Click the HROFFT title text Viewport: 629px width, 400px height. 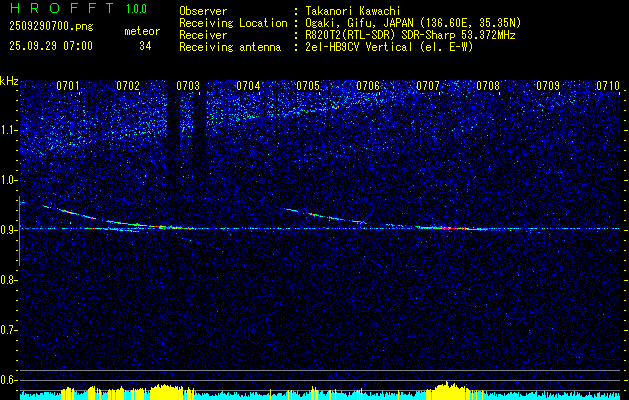click(60, 9)
